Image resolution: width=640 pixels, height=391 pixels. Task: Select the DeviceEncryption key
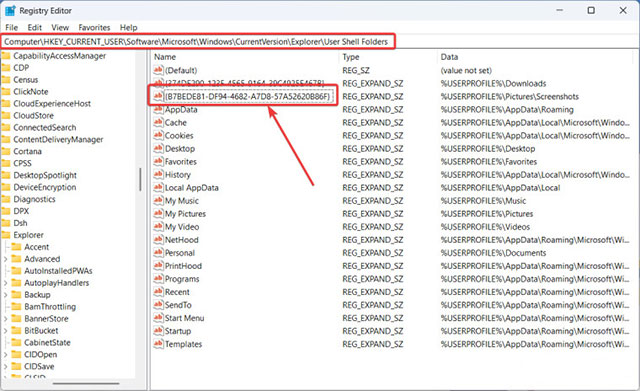click(x=44, y=187)
